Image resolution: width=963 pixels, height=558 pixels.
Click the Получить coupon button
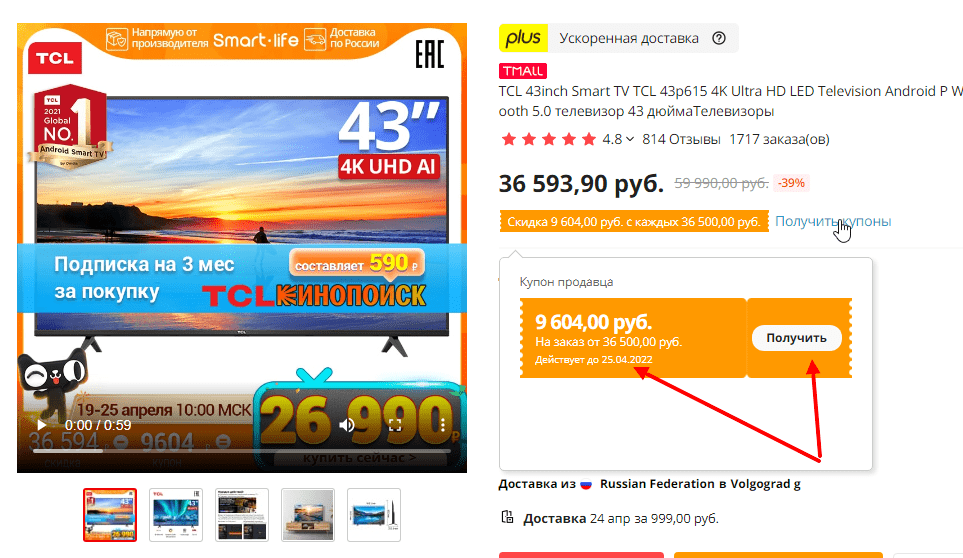(x=797, y=338)
